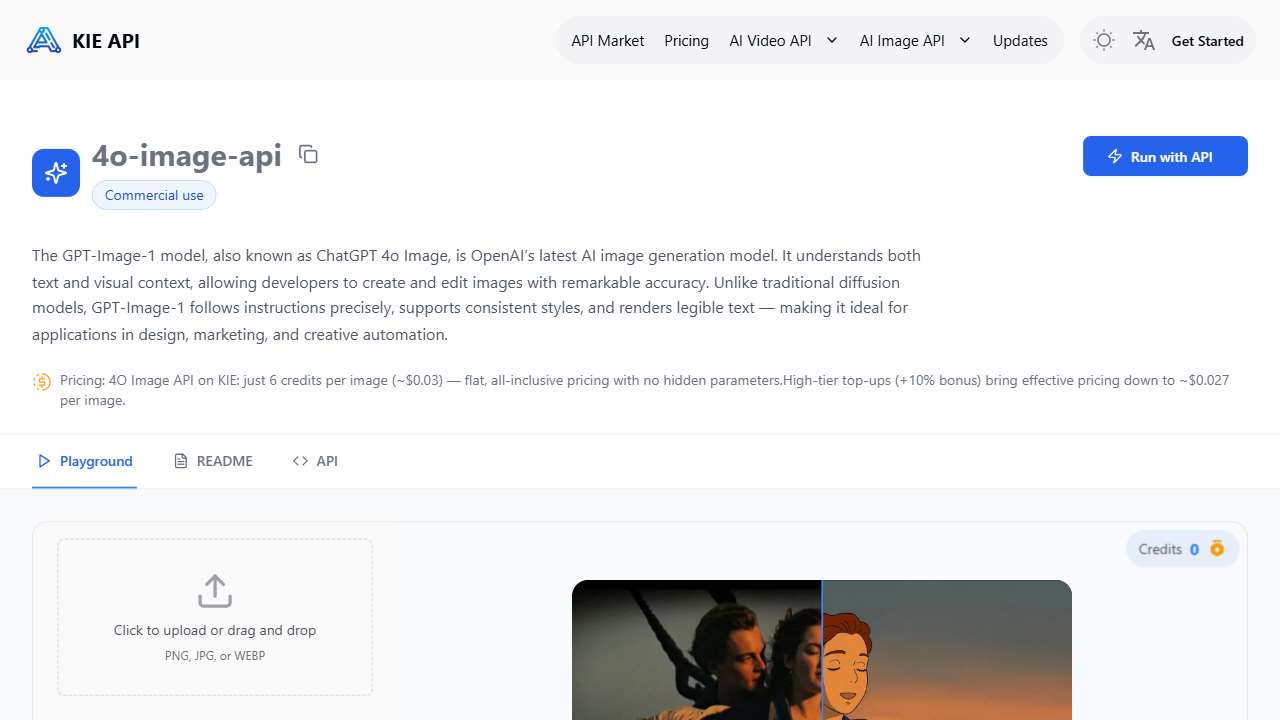1280x720 pixels.
Task: Select the Playground tab
Action: coord(85,461)
